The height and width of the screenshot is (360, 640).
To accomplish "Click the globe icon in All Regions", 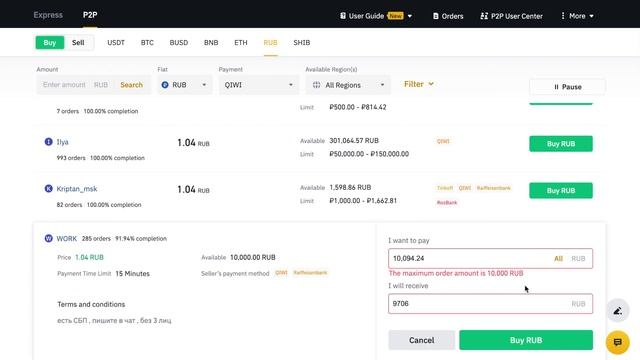I will point(316,85).
